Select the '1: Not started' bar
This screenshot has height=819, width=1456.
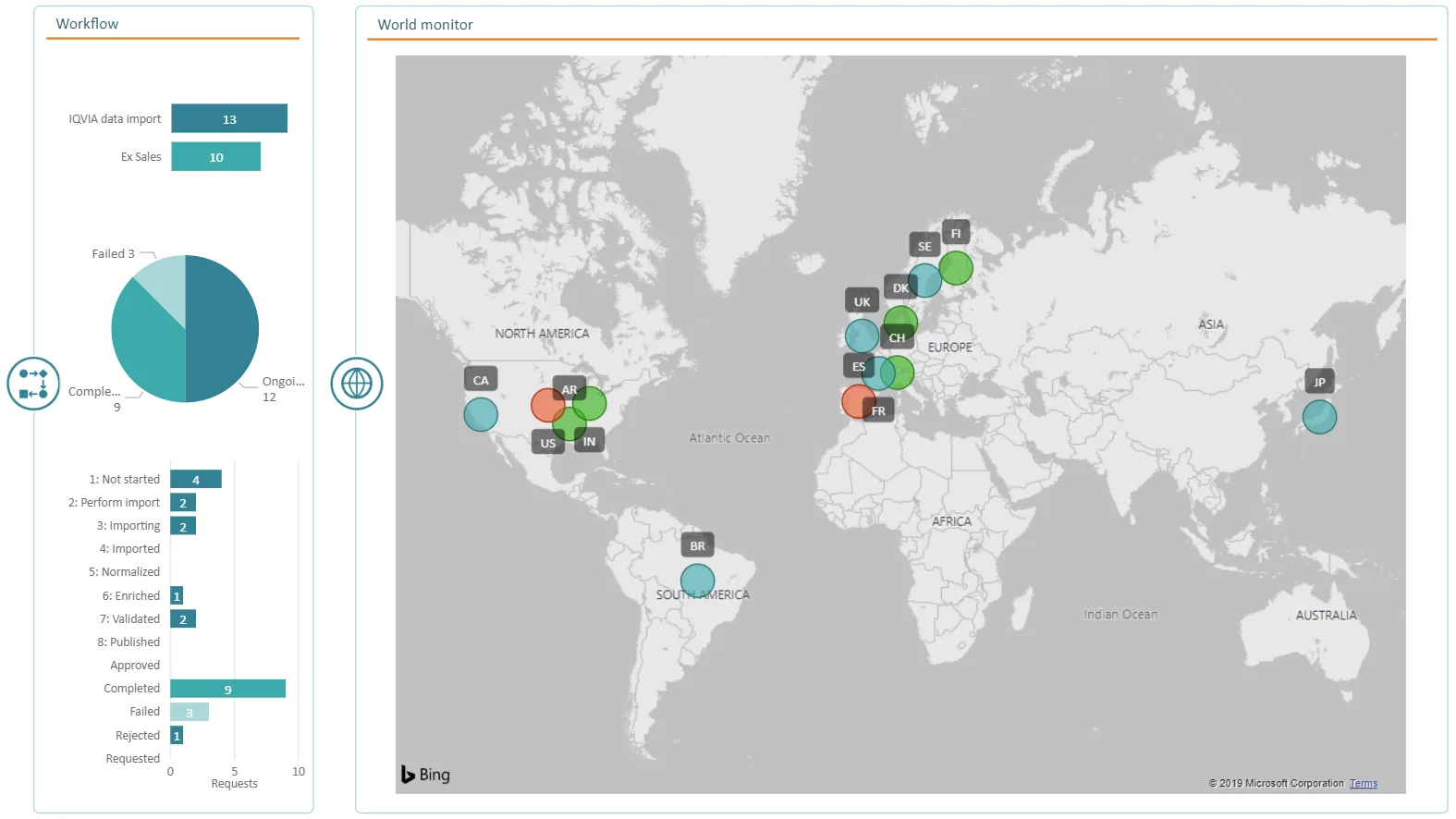[x=196, y=479]
